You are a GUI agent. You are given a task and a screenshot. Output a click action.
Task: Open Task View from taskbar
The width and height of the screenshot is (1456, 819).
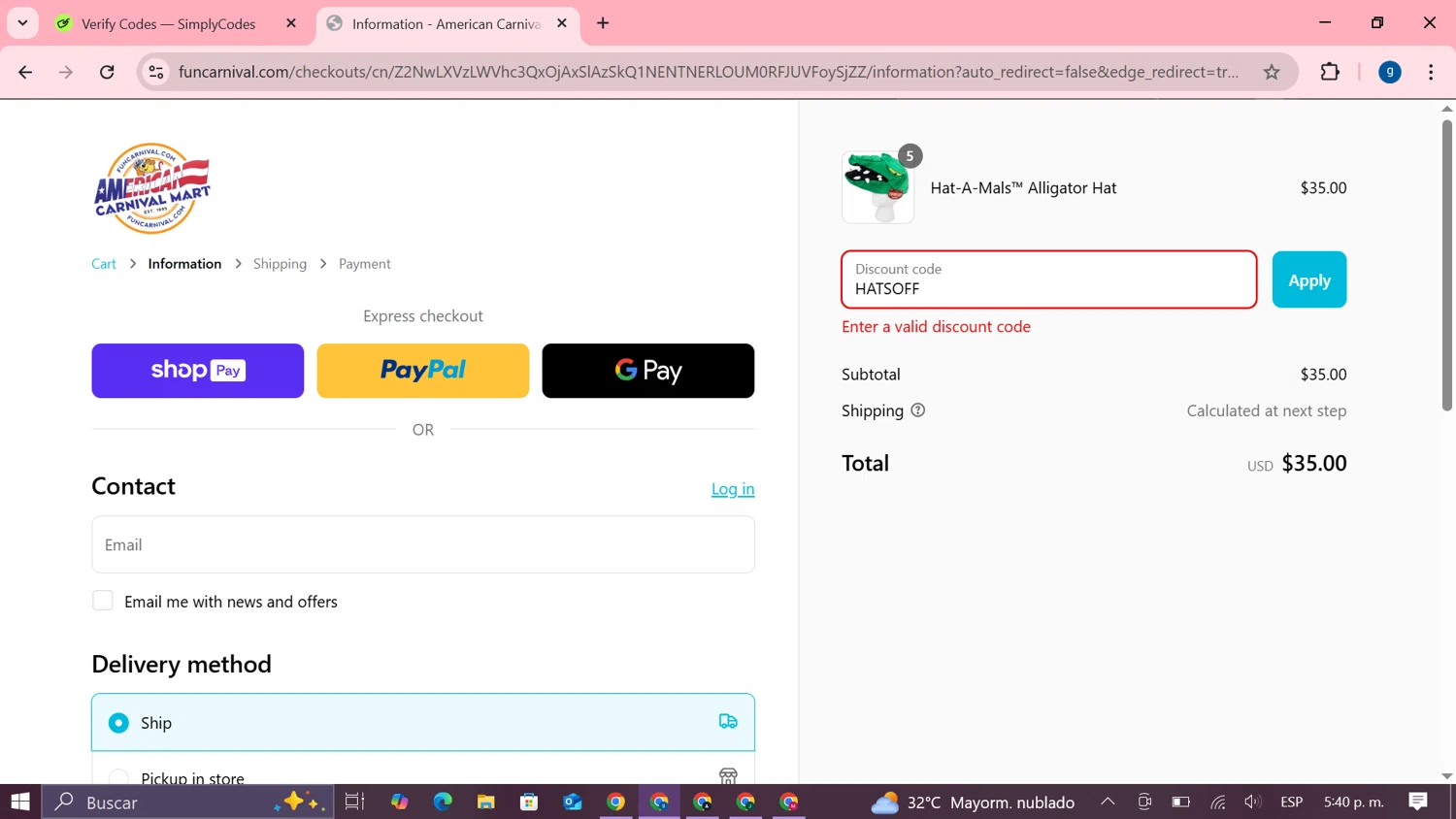(x=354, y=802)
